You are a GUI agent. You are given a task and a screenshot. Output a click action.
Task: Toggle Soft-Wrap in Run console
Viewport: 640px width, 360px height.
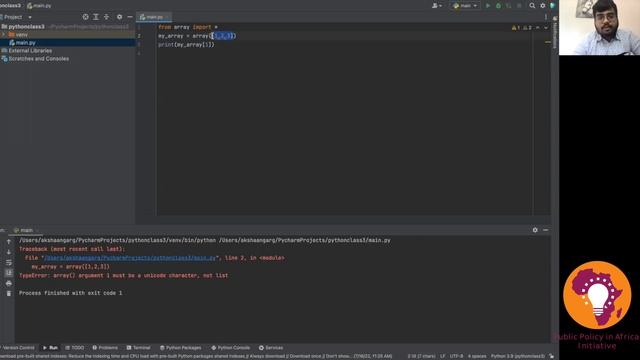coord(9,262)
